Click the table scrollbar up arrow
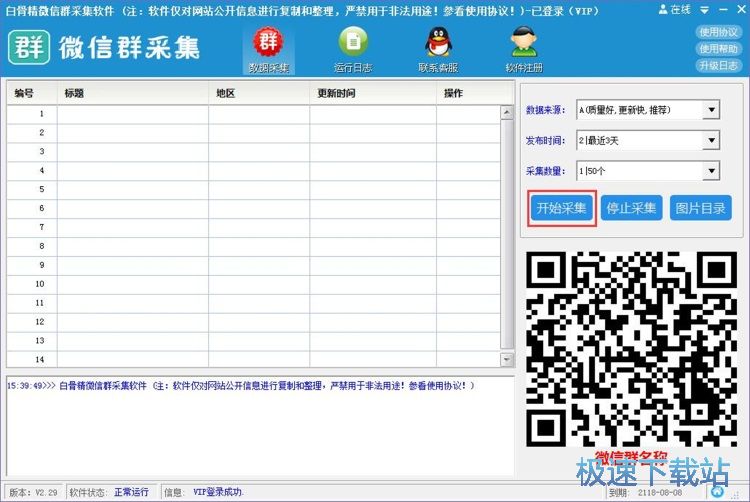 coord(507,113)
